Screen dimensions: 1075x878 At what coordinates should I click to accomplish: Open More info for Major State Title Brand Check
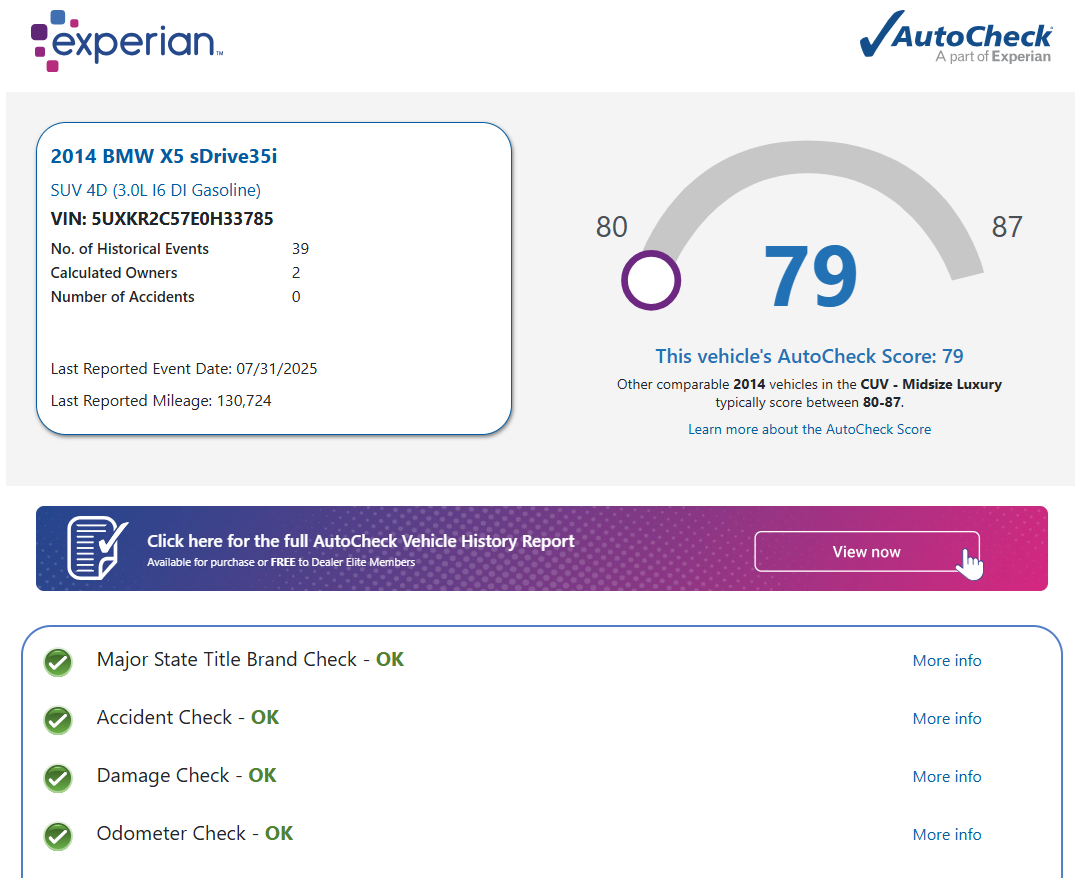pyautogui.click(x=947, y=661)
